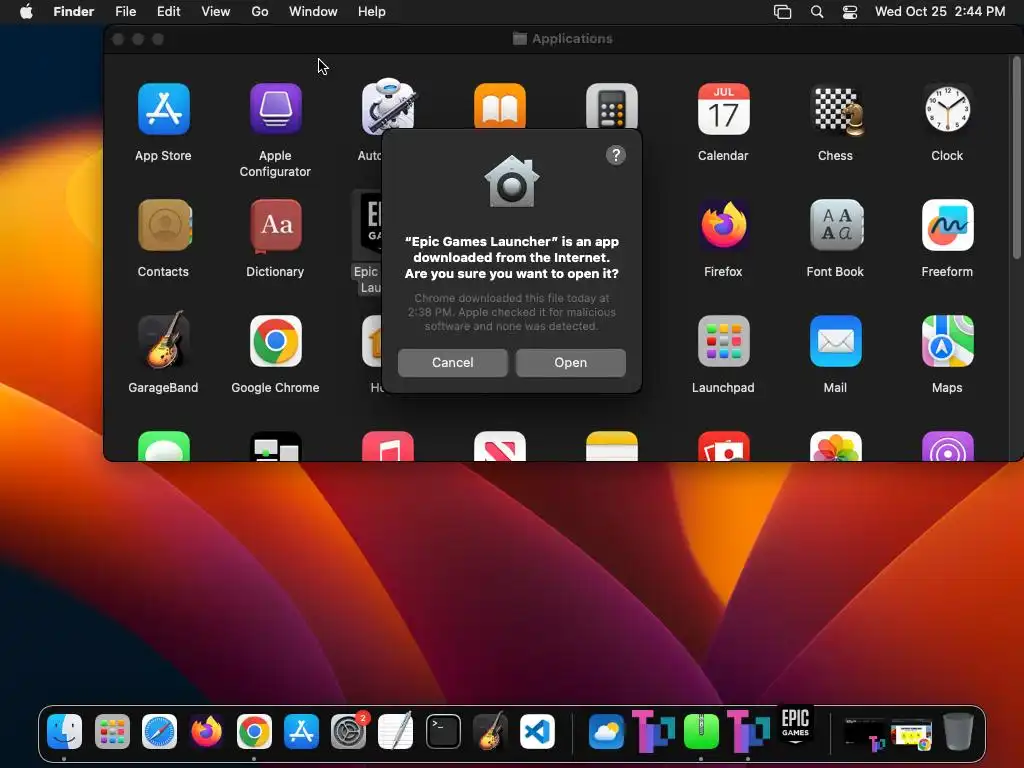Click the Applications window scrollbar

[x=1016, y=157]
